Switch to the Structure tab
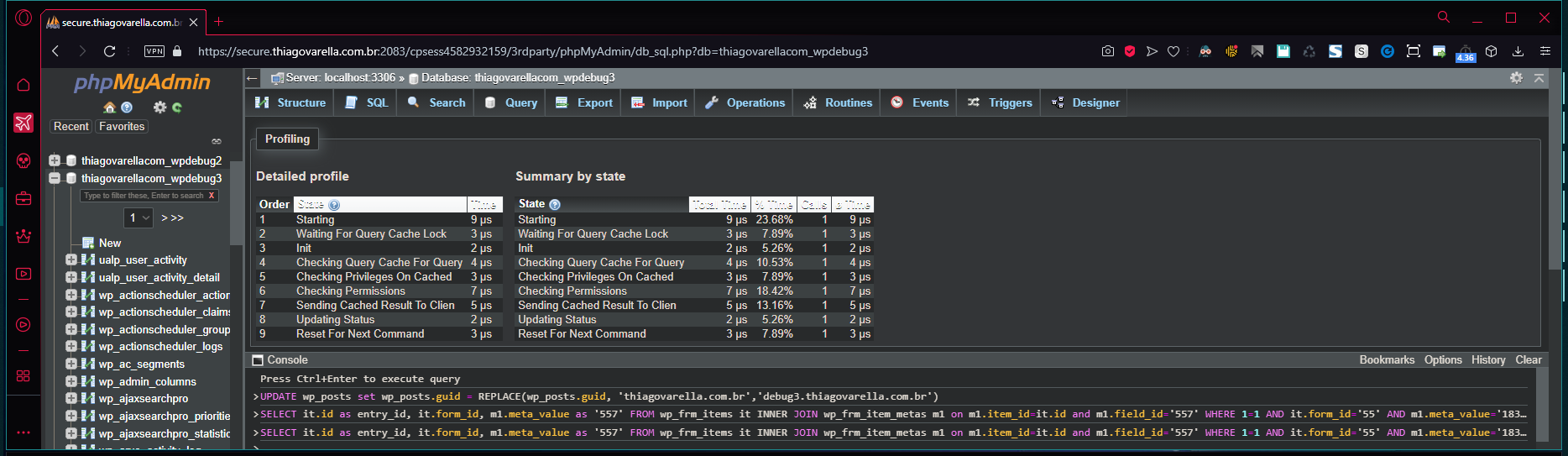The width and height of the screenshot is (1568, 456). (290, 102)
